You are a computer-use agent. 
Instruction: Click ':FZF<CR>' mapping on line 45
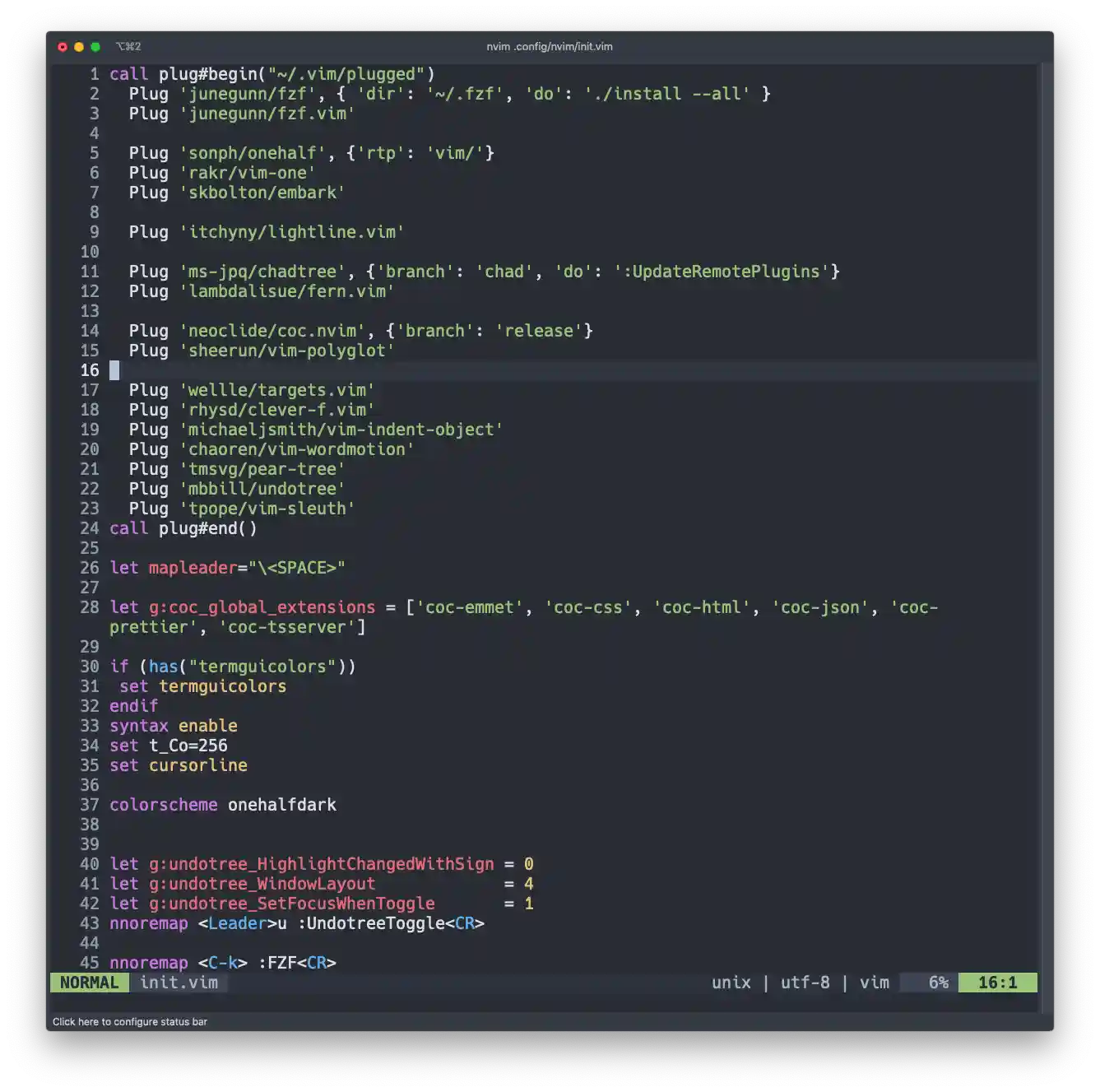coord(297,963)
